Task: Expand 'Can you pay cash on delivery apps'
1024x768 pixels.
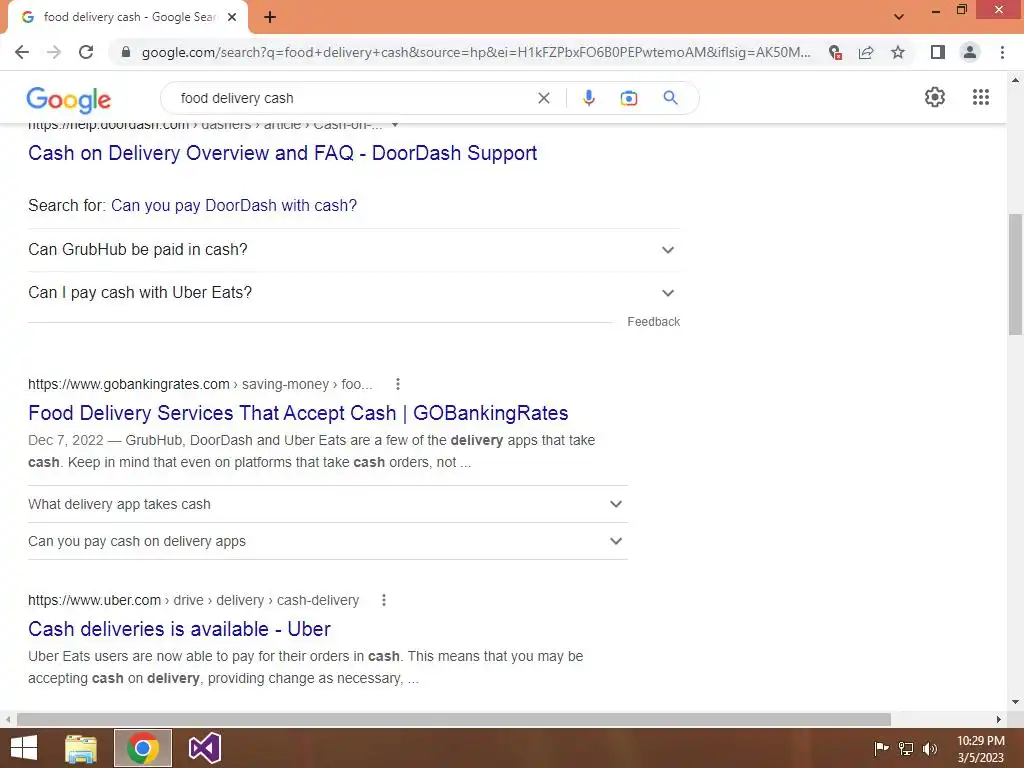Action: 328,541
